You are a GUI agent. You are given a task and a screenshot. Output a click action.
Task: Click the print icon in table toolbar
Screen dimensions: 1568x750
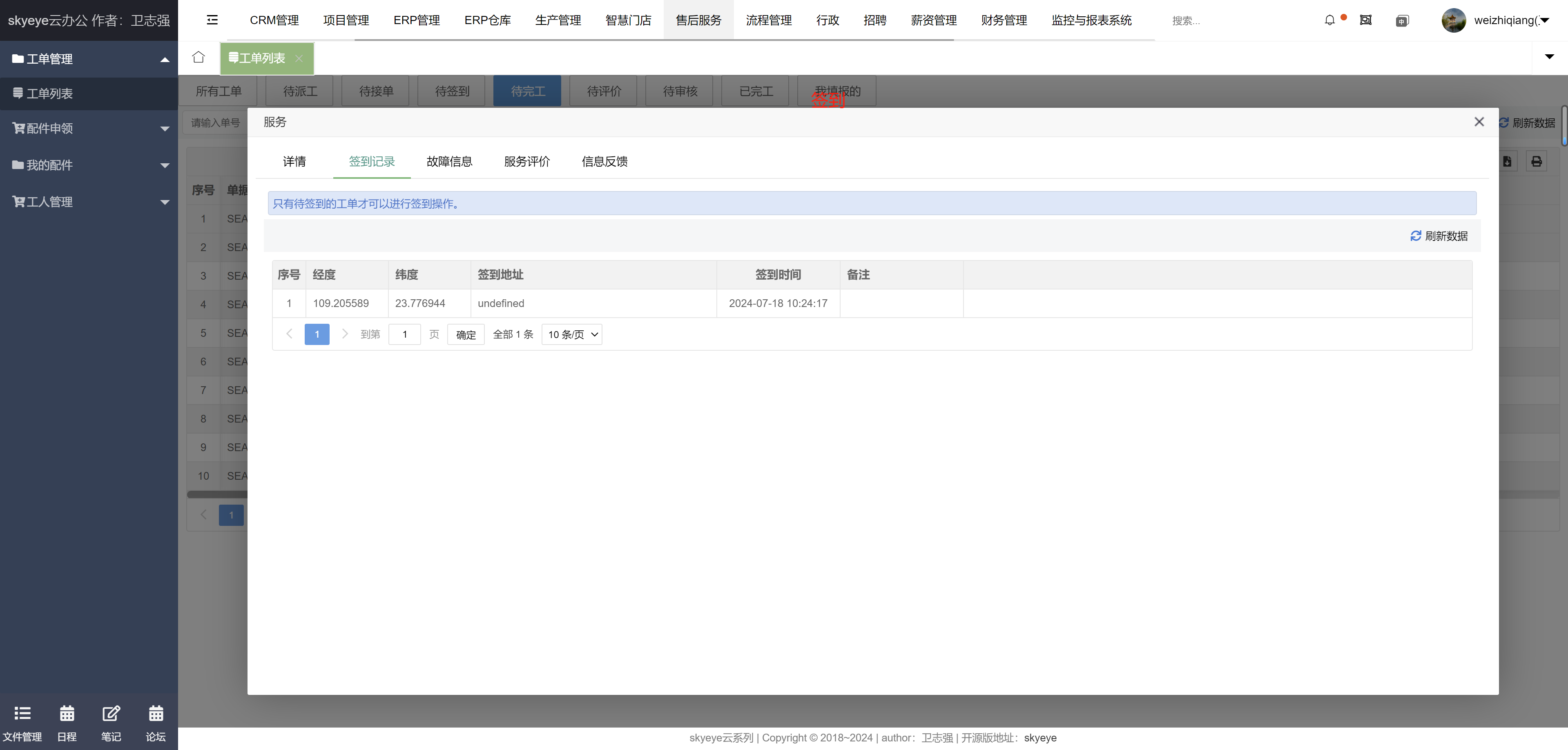(x=1537, y=161)
